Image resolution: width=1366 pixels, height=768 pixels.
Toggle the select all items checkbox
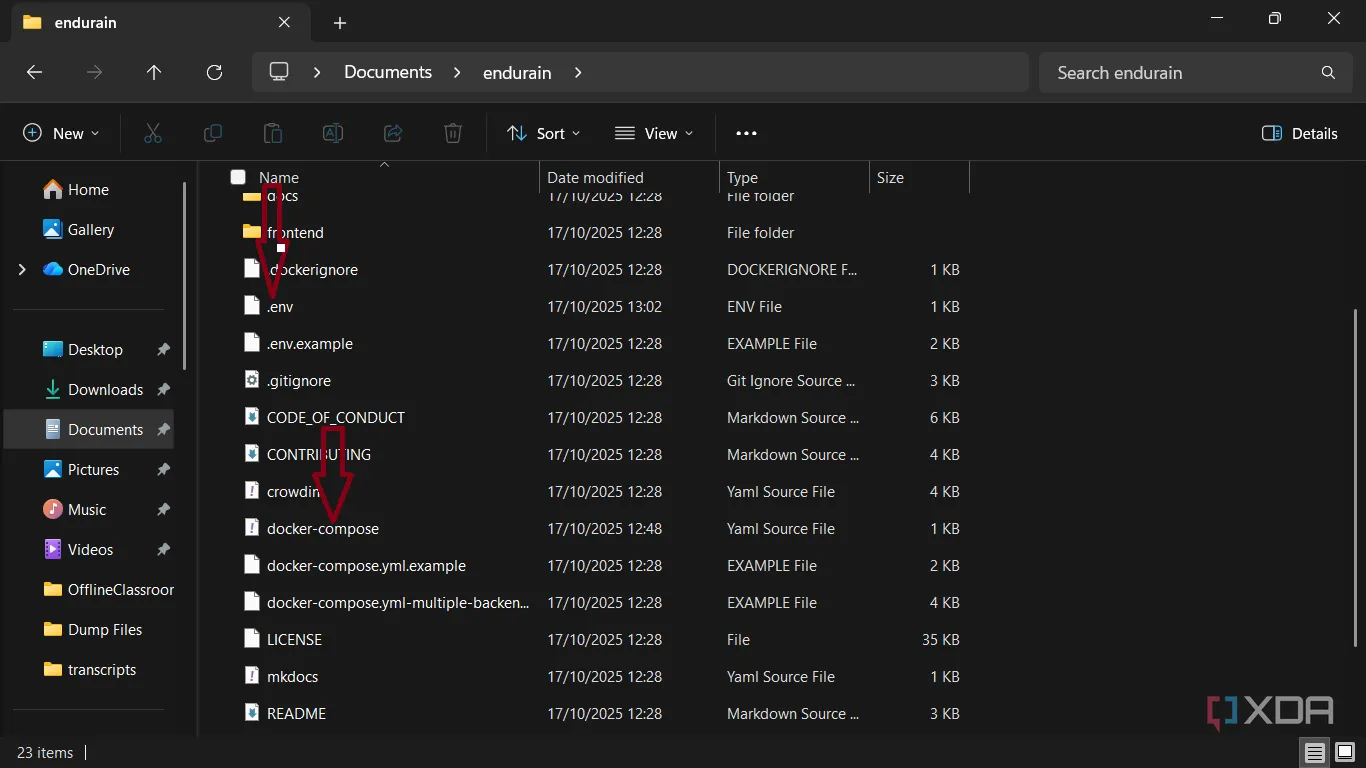tap(238, 177)
